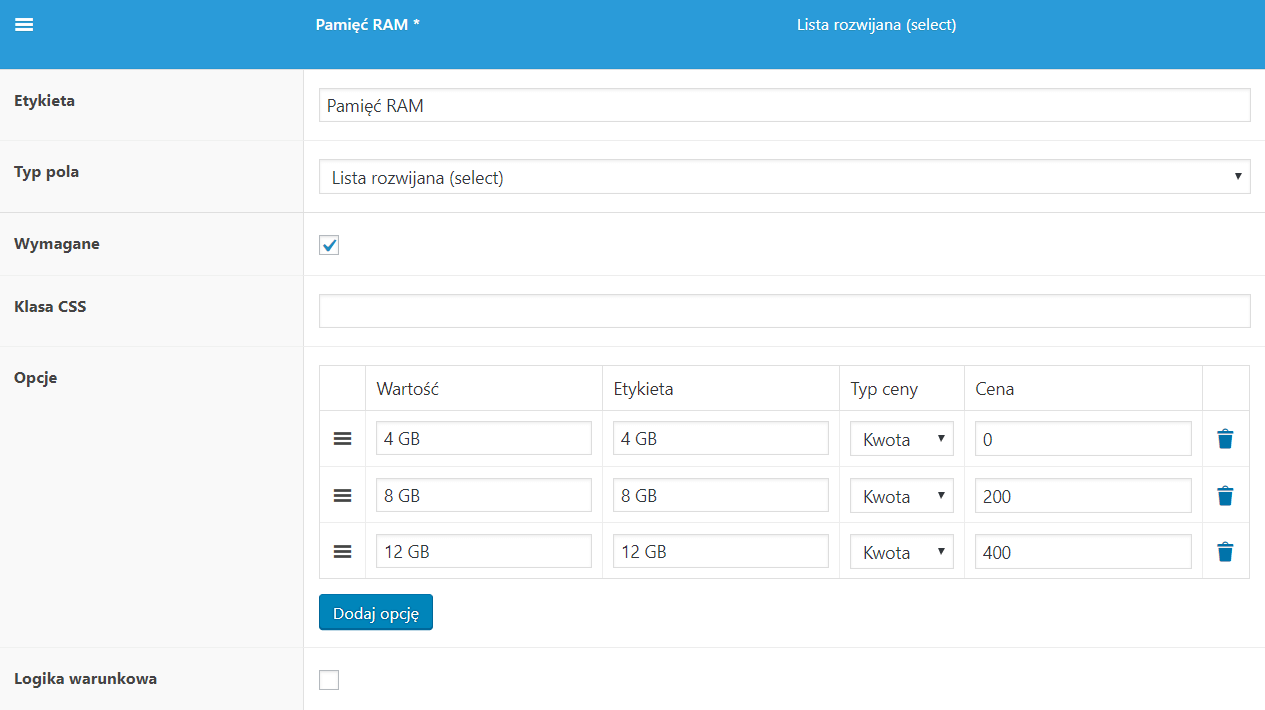Click the Cena field with value 0
This screenshot has width=1265, height=710.
point(1084,439)
